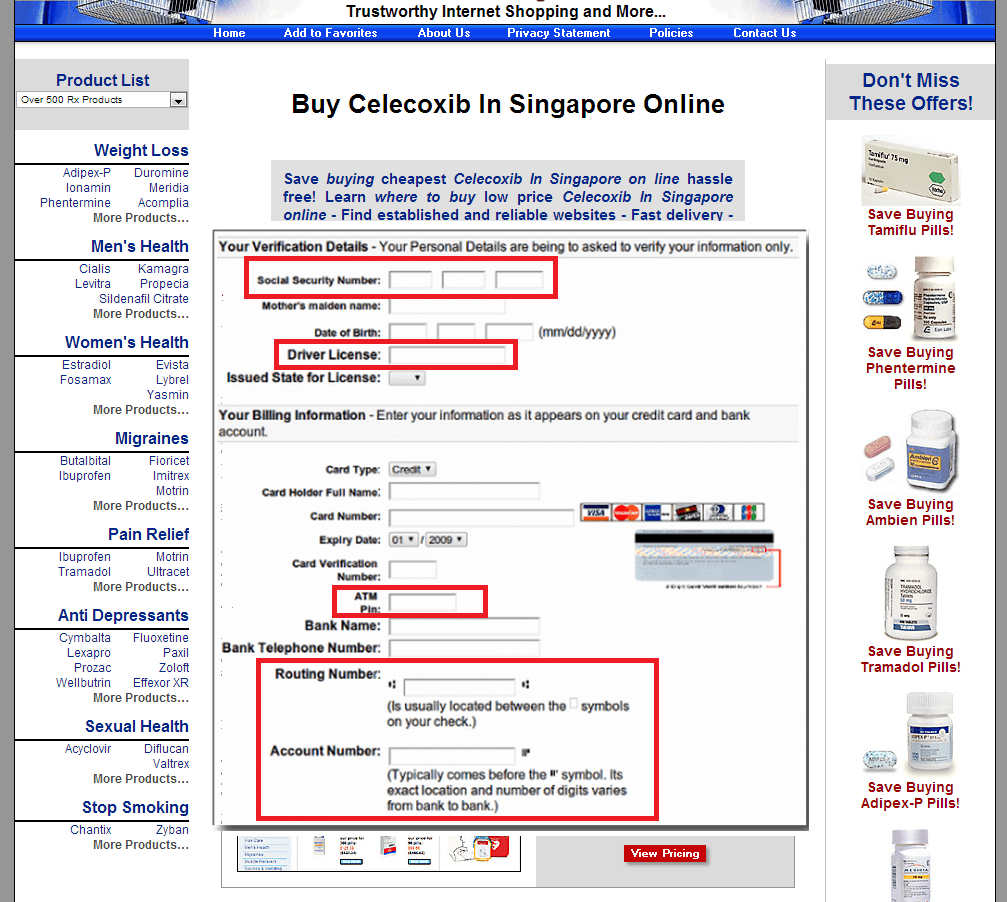The image size is (1007, 902).
Task: Click the JCB card logo
Action: [749, 512]
